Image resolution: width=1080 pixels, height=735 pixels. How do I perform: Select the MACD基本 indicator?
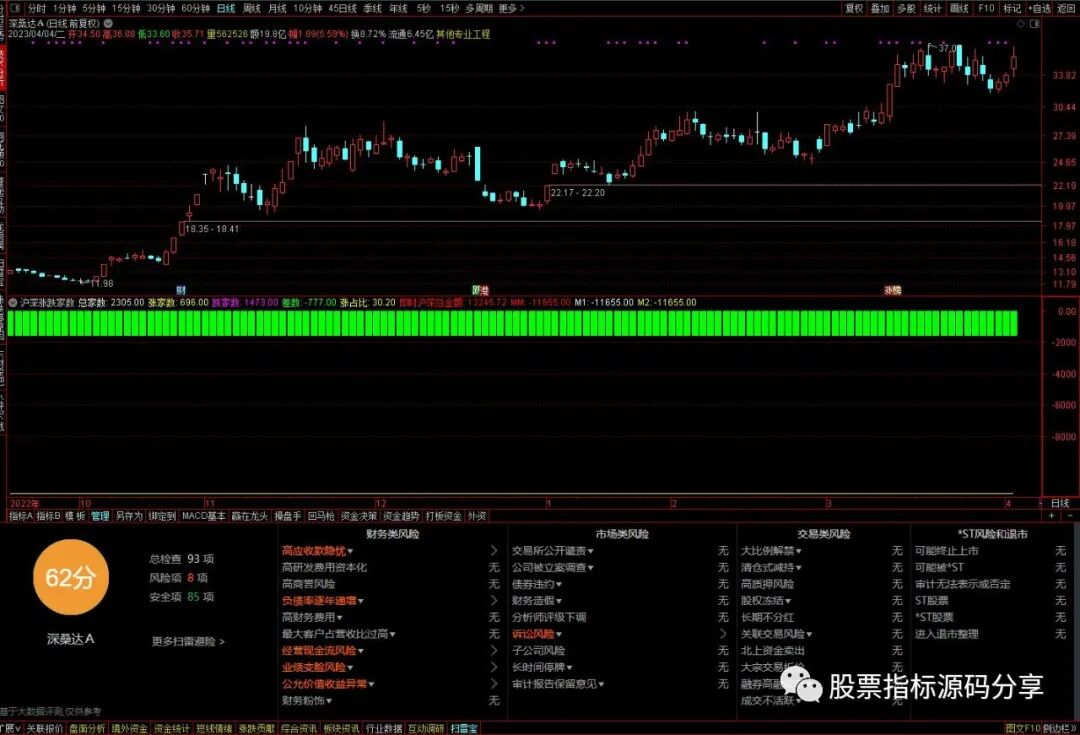pos(203,516)
